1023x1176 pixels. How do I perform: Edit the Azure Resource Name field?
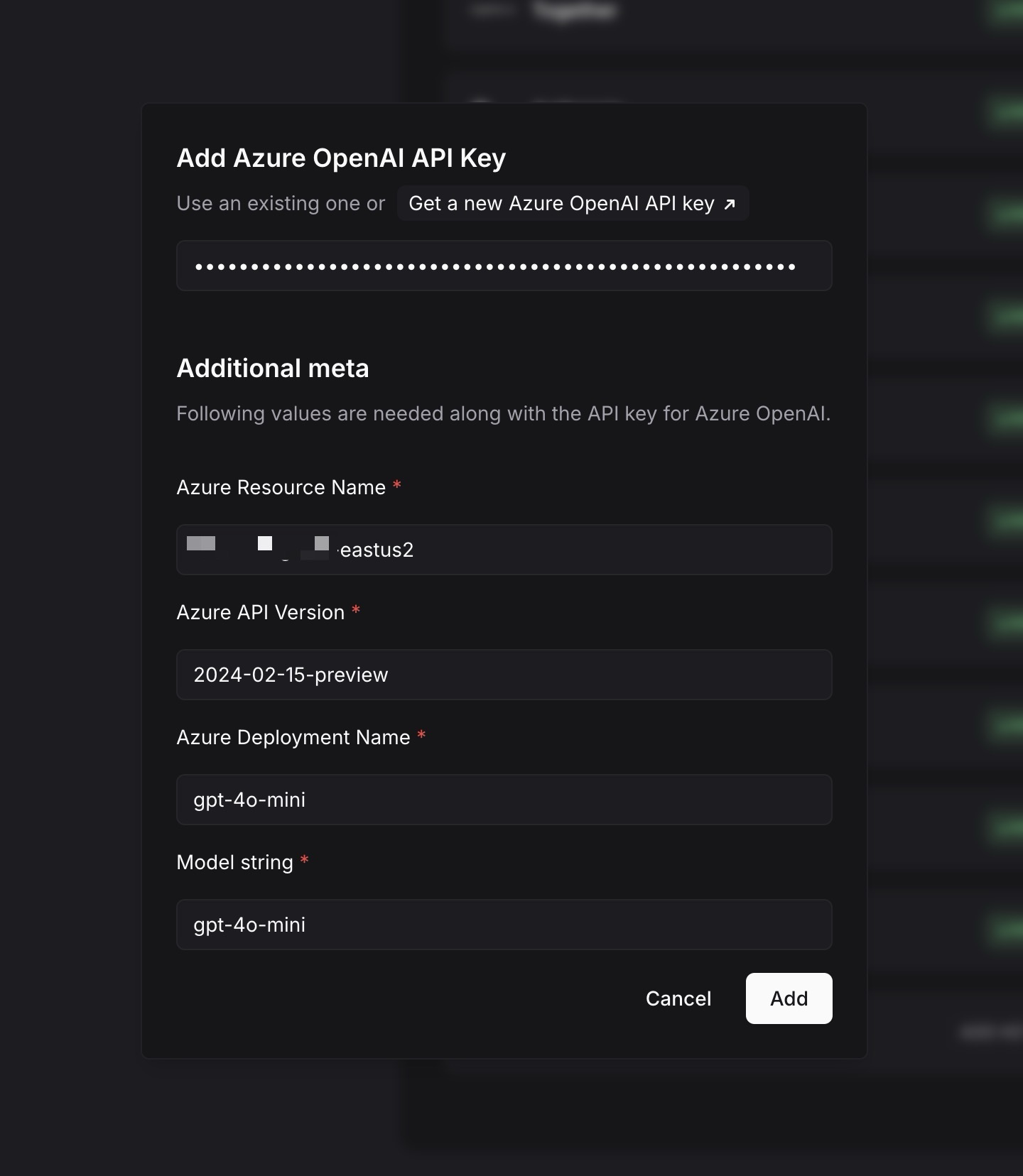pos(504,550)
